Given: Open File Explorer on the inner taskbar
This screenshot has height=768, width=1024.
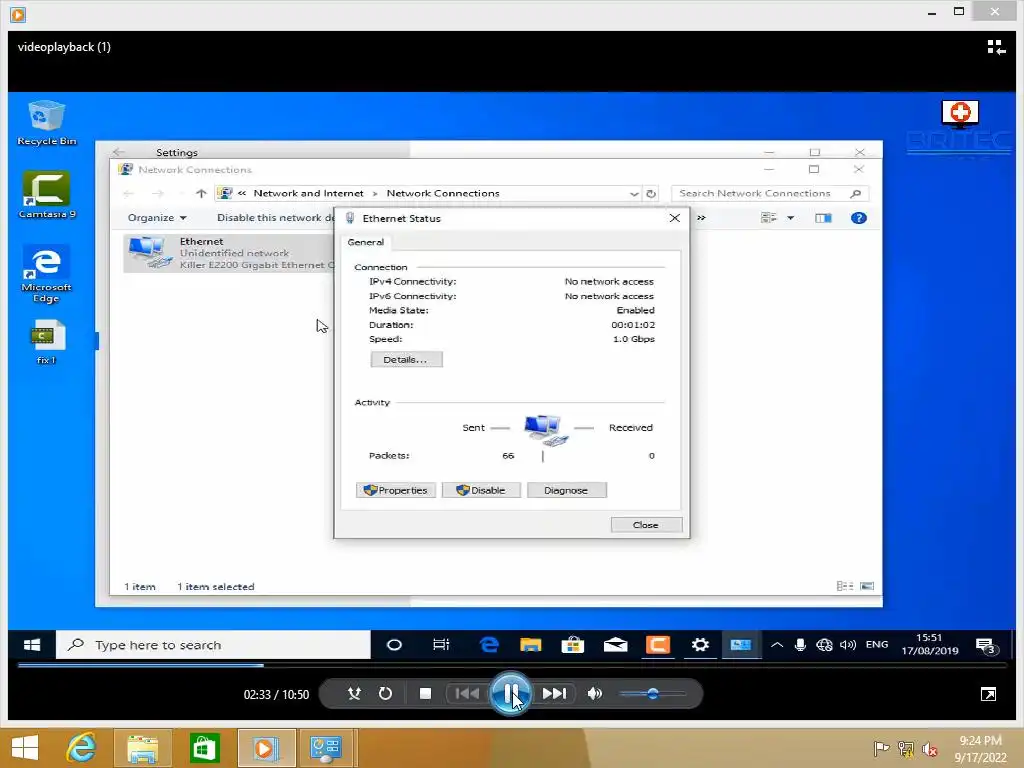Looking at the screenshot, I should pos(530,645).
